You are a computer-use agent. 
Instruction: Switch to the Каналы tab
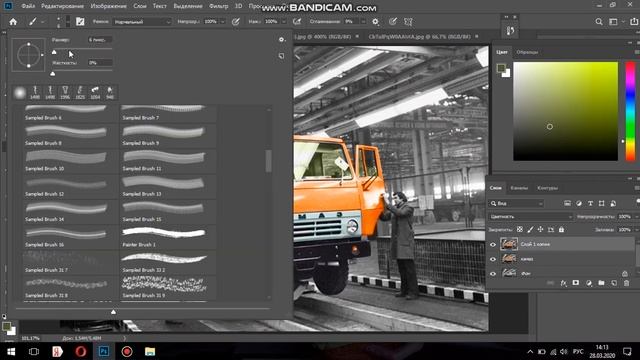tap(519, 188)
